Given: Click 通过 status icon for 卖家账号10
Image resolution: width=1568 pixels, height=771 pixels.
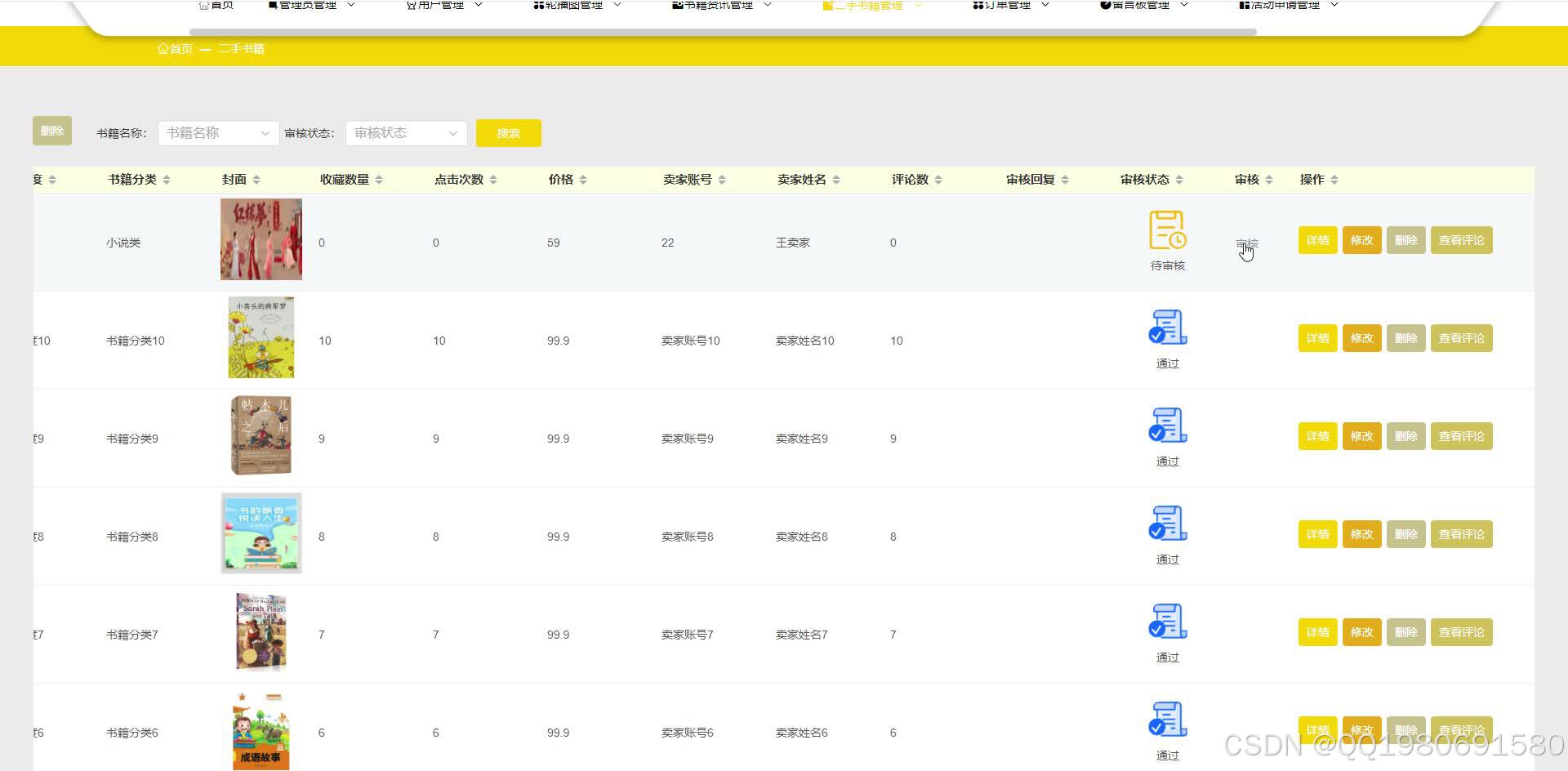Looking at the screenshot, I should (1168, 328).
